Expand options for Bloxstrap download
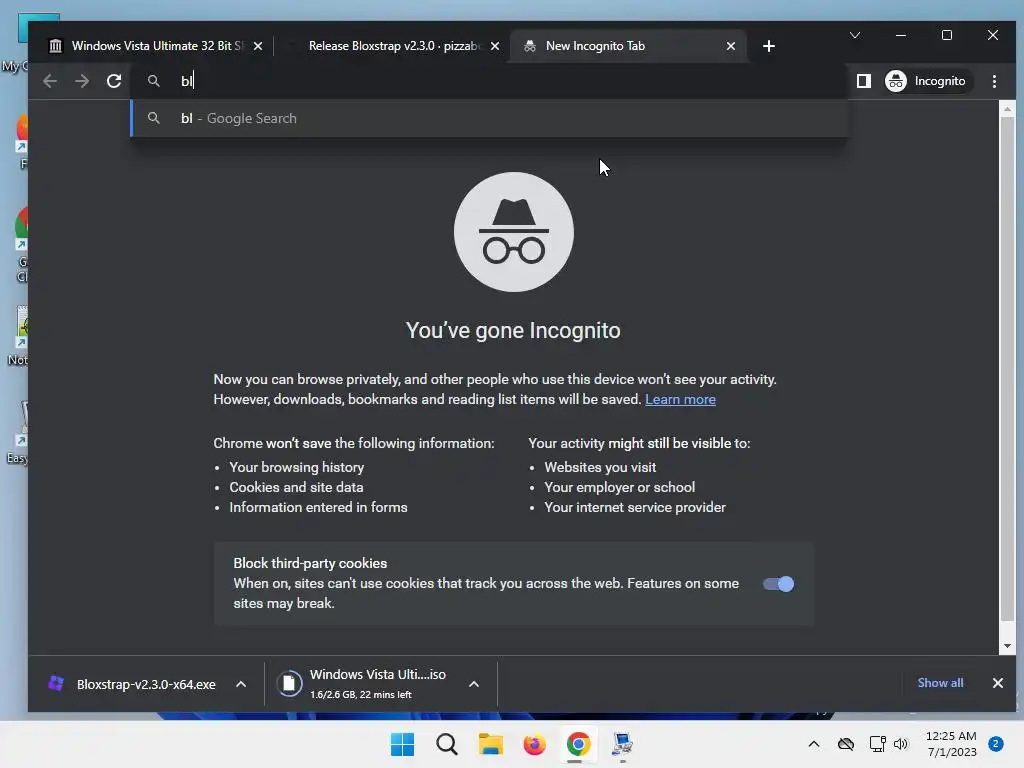Image resolution: width=1024 pixels, height=768 pixels. (241, 684)
